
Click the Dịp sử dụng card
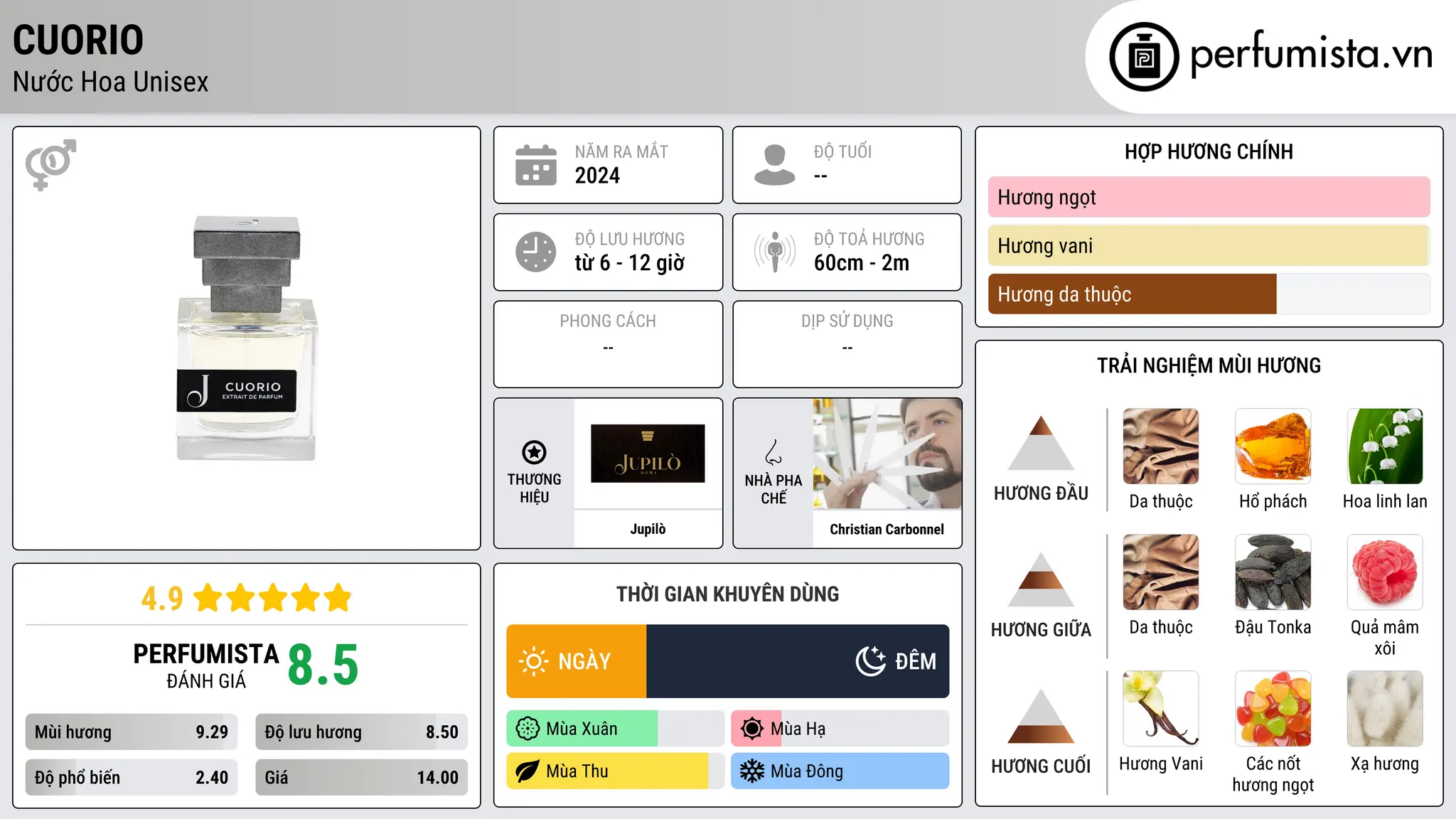coord(847,344)
